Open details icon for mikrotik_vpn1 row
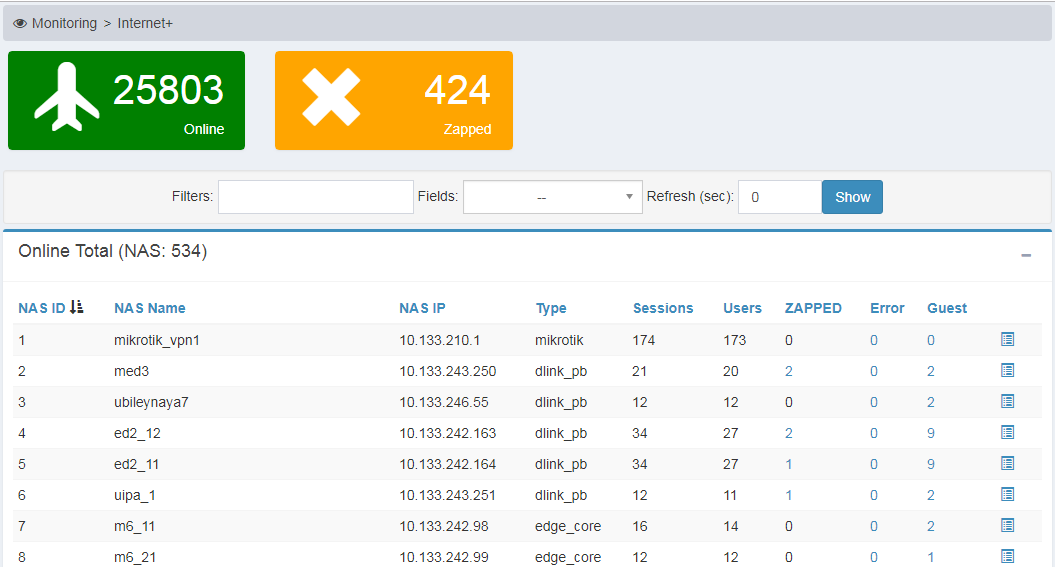The image size is (1055, 567). click(1007, 340)
